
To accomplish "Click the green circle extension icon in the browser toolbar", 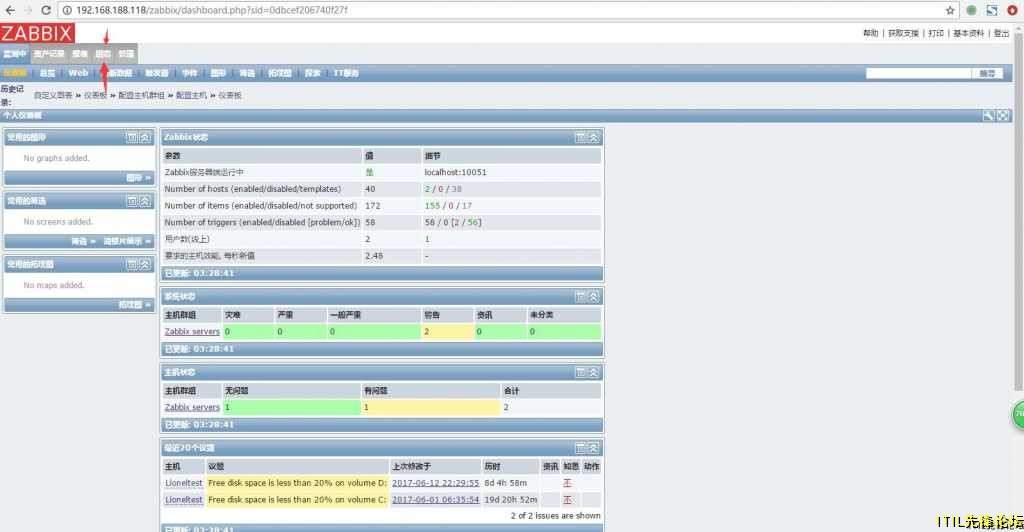I will [x=971, y=10].
